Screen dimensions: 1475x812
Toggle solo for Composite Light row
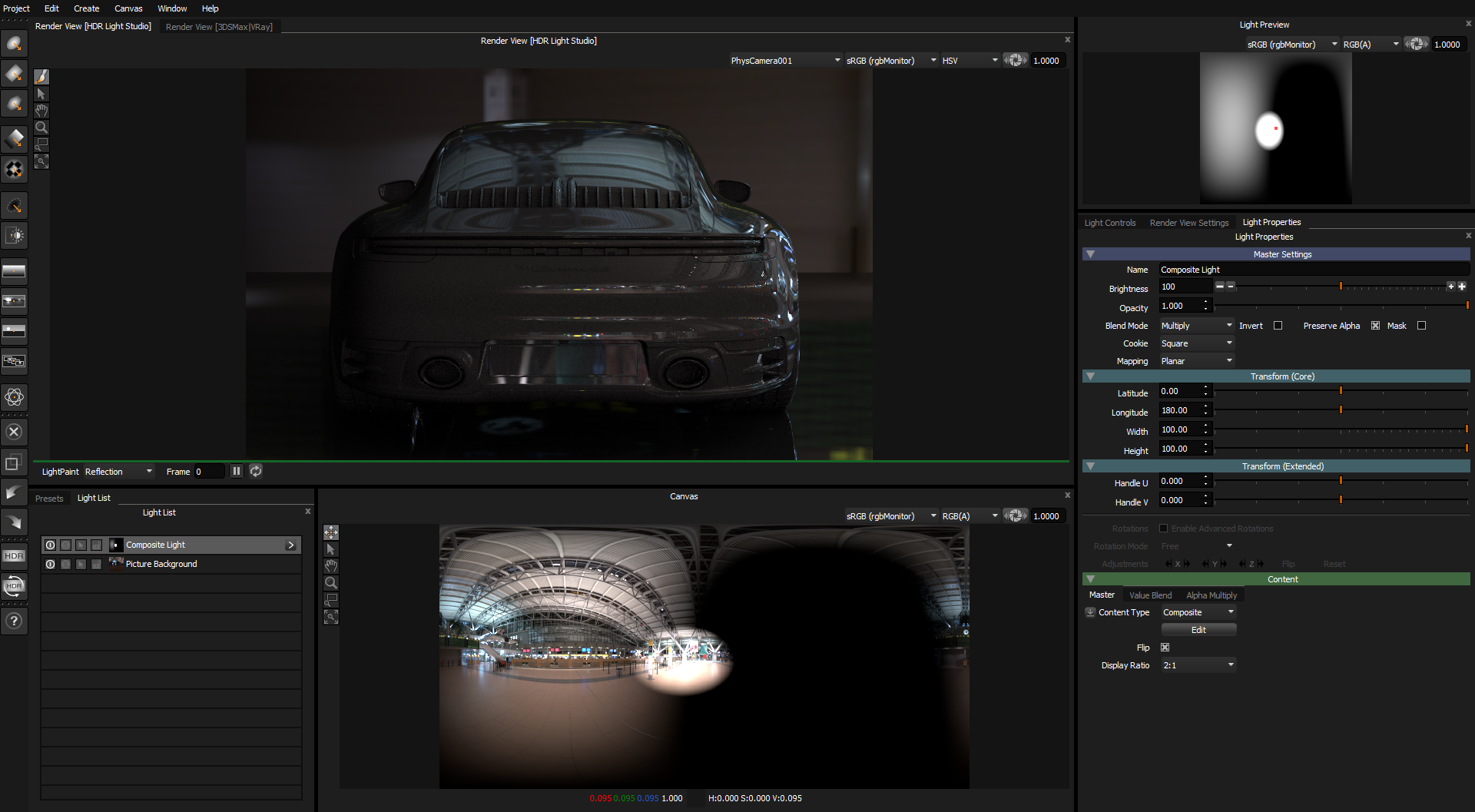tap(66, 545)
